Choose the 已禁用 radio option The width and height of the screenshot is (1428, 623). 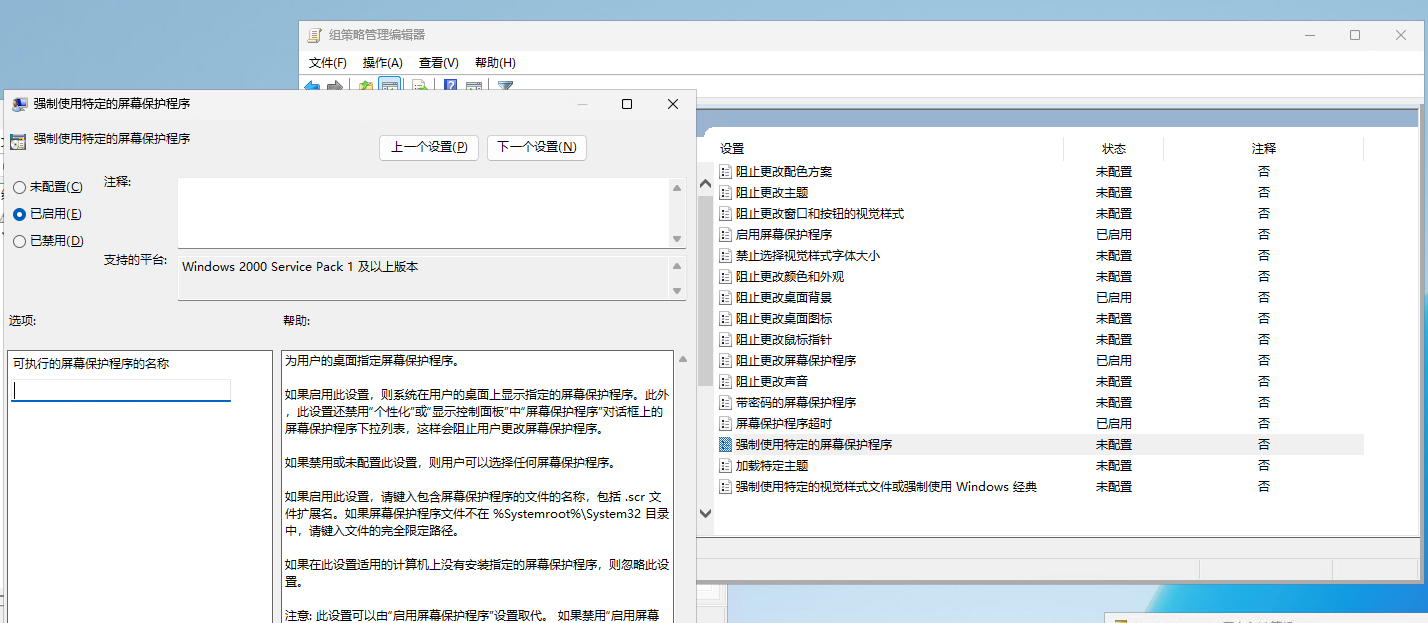click(20, 241)
